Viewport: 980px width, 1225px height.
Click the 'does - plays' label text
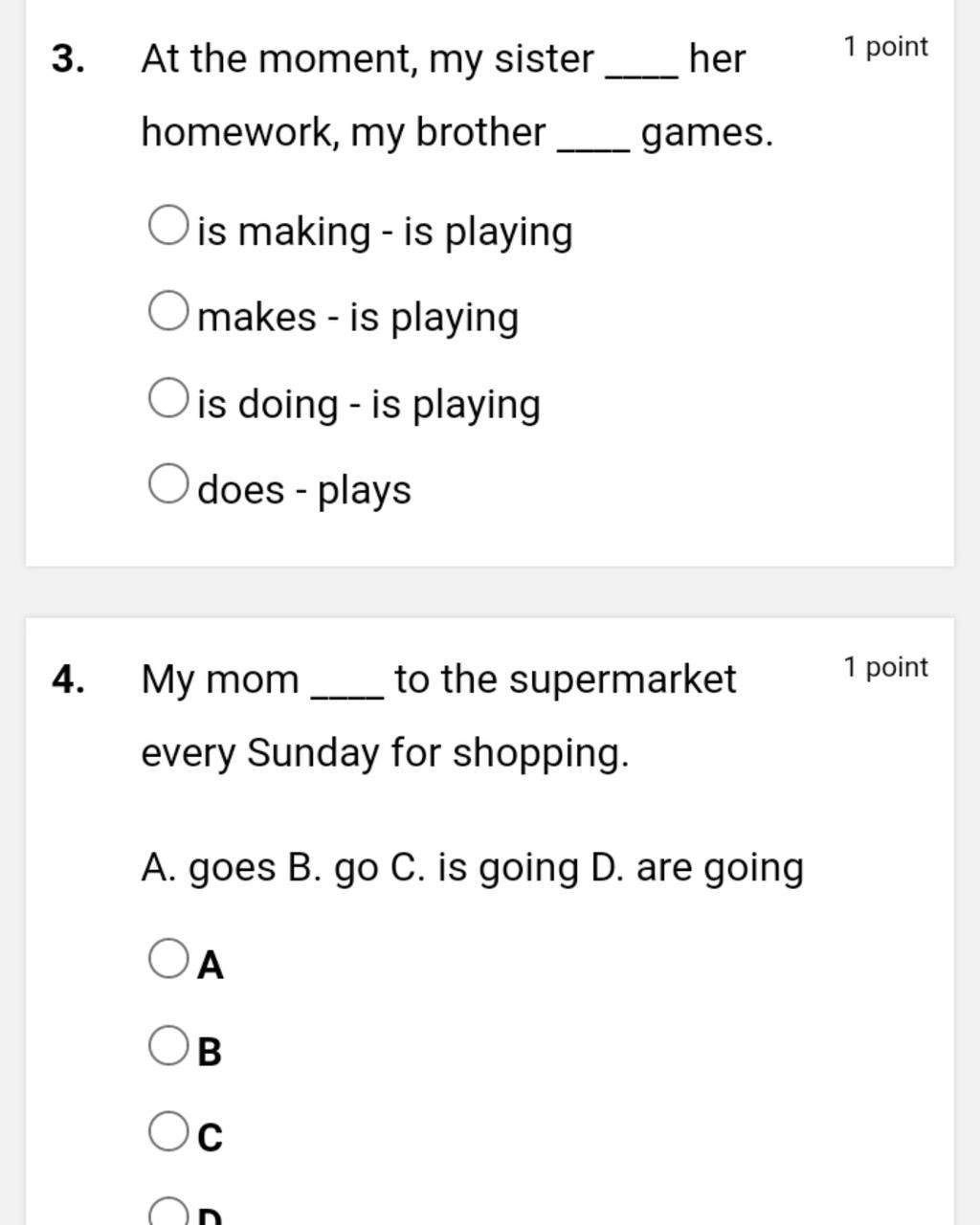pyautogui.click(x=304, y=490)
